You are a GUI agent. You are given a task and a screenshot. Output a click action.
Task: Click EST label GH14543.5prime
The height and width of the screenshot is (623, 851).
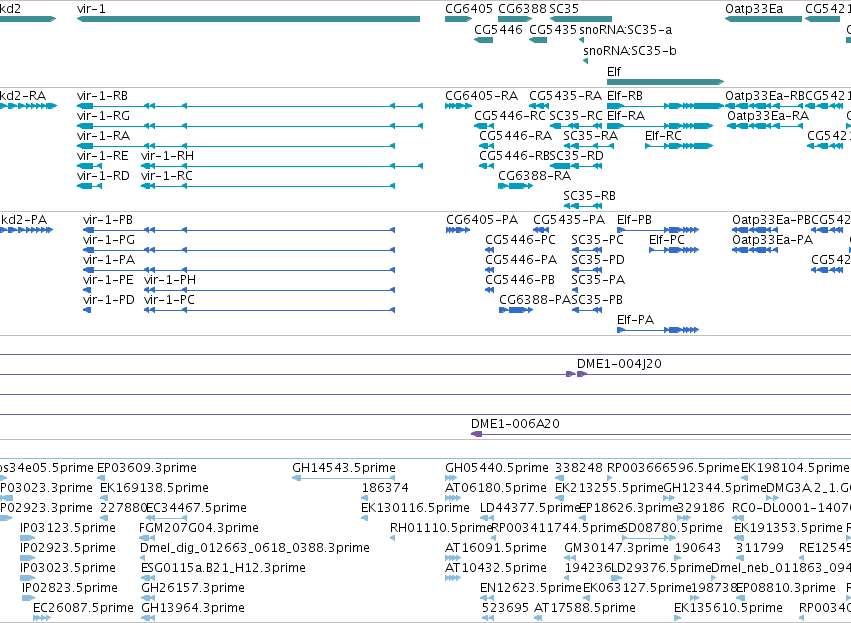344,468
